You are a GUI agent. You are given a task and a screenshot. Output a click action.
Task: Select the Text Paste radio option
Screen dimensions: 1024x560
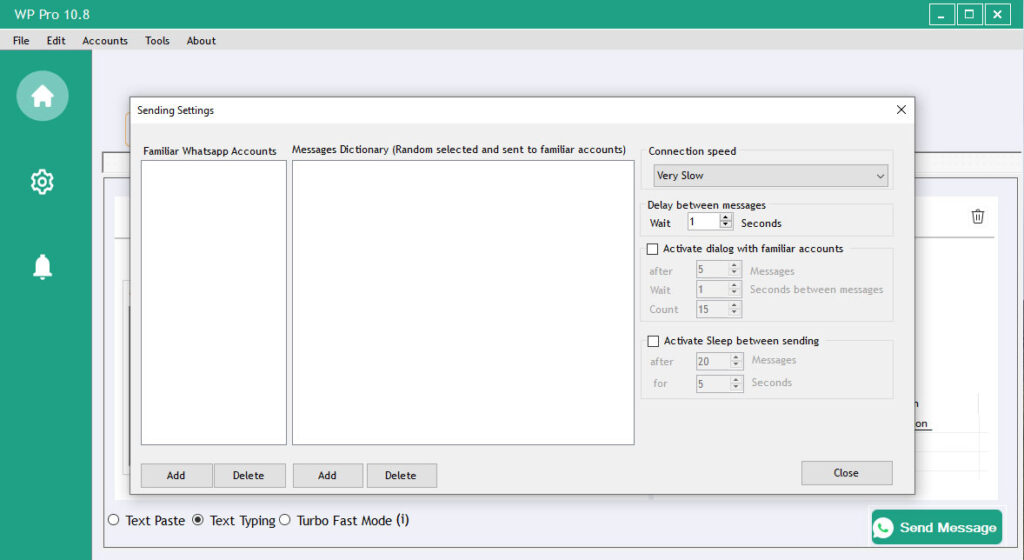pyautogui.click(x=113, y=520)
